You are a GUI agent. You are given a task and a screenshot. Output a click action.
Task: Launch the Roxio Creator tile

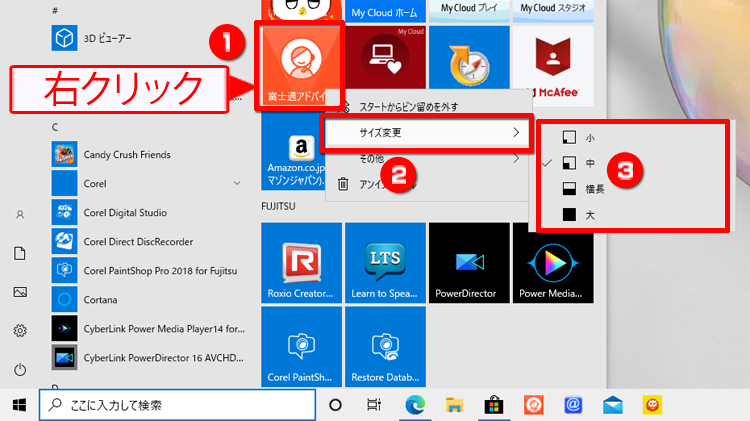pyautogui.click(x=301, y=263)
